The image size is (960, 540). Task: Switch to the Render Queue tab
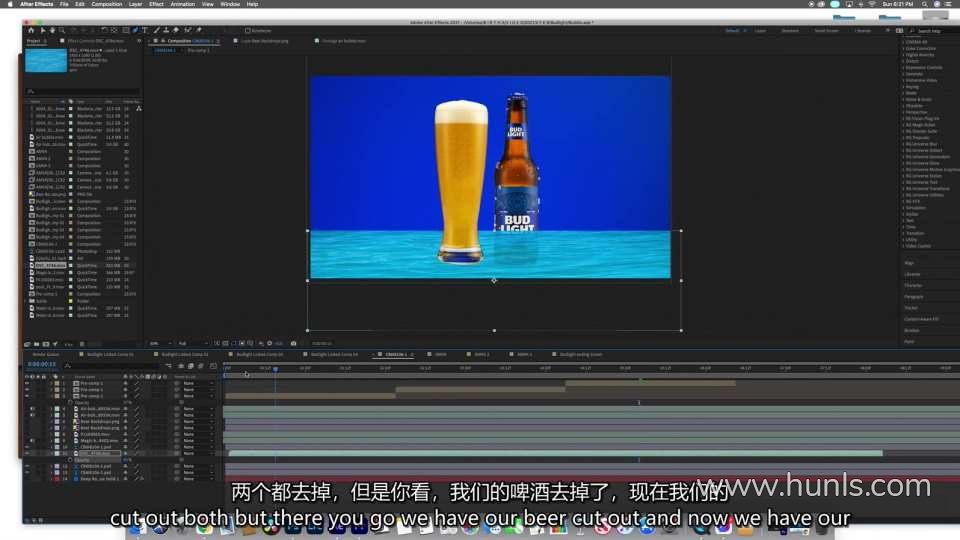tap(46, 354)
